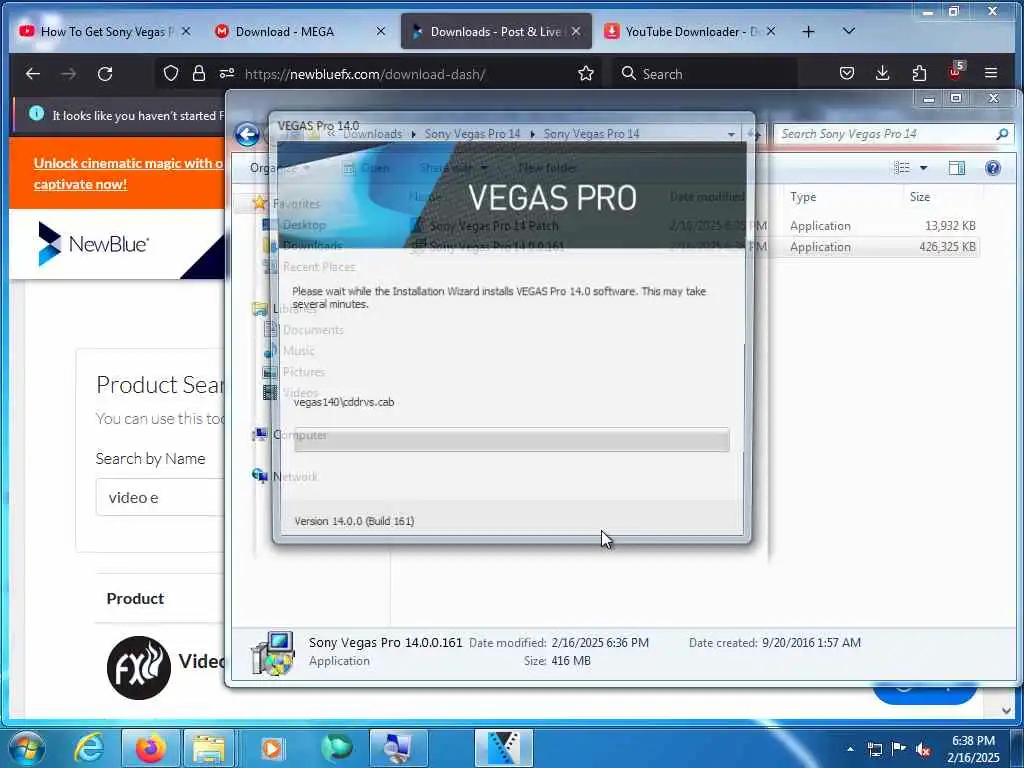The width and height of the screenshot is (1024, 768).
Task: Toggle Explorer preview pane icon
Action: pyautogui.click(x=957, y=168)
